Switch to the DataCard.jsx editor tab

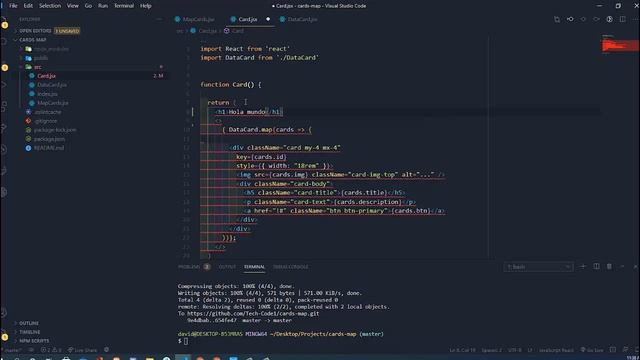tap(299, 19)
